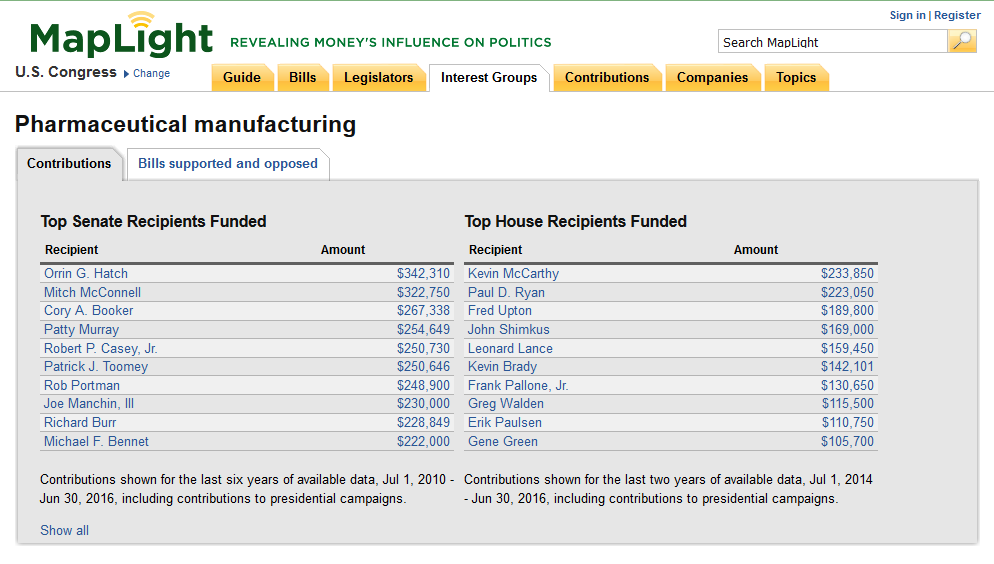Click the $230,000 amount for Manchin

pos(423,404)
